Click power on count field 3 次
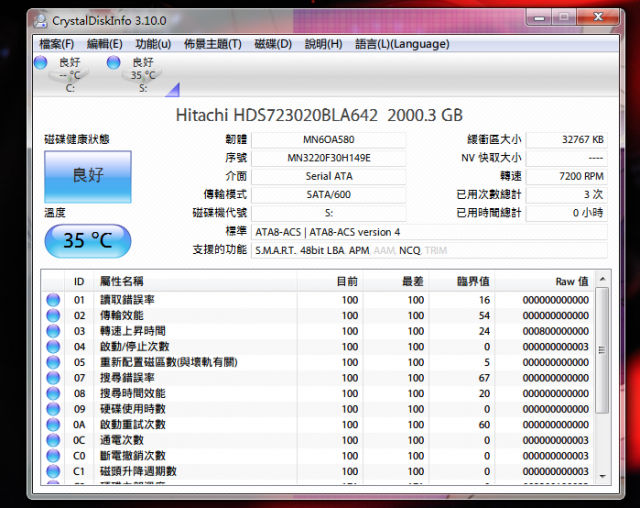 [567, 195]
